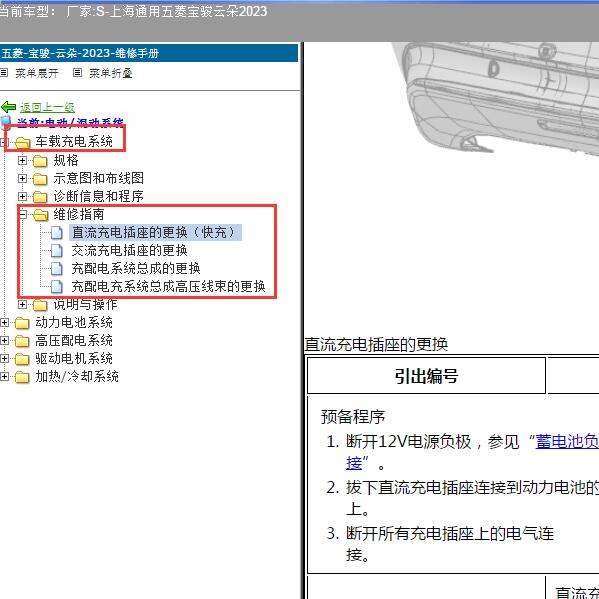
Task: Select the 说明与操作 tree label
Action: tap(85, 304)
